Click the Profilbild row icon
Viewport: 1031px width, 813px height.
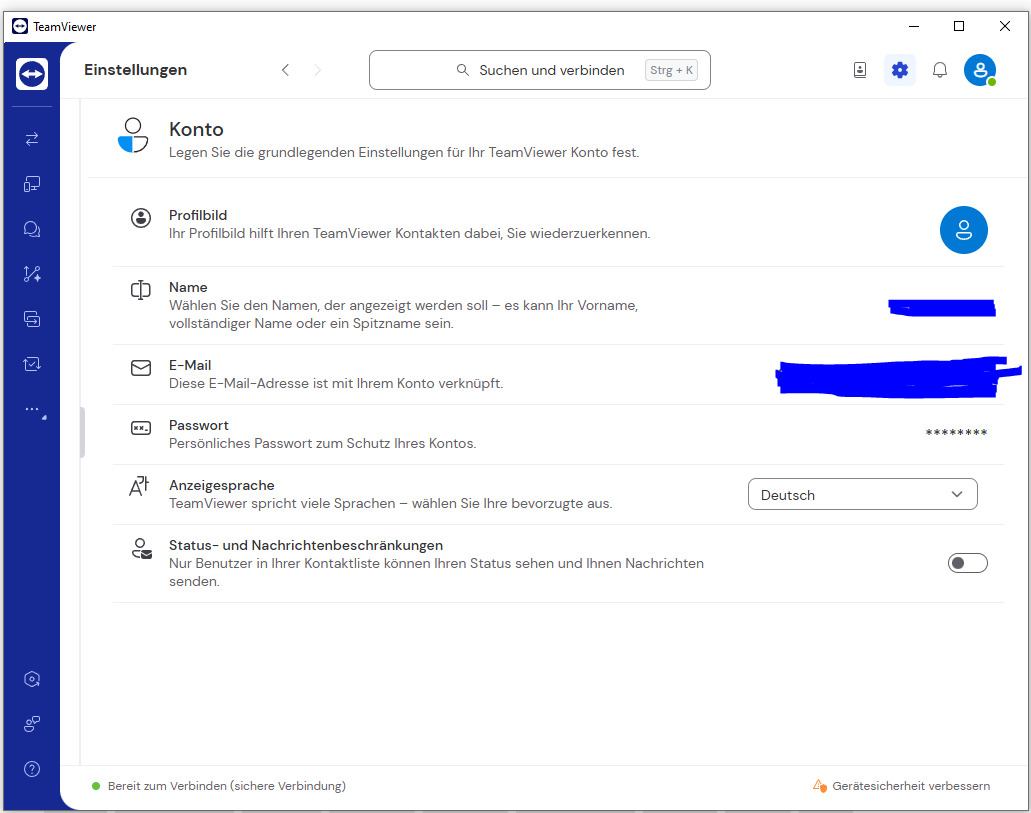(x=141, y=218)
